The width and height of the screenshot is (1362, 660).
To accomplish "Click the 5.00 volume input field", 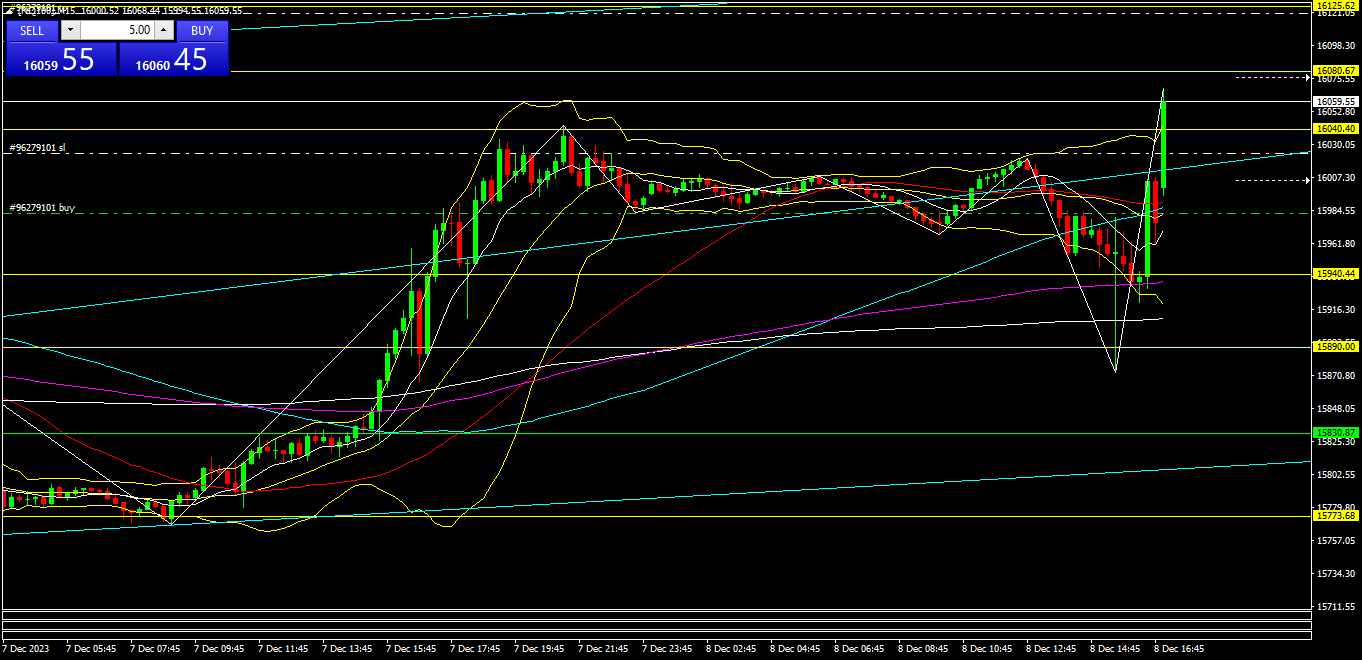I will click(117, 30).
